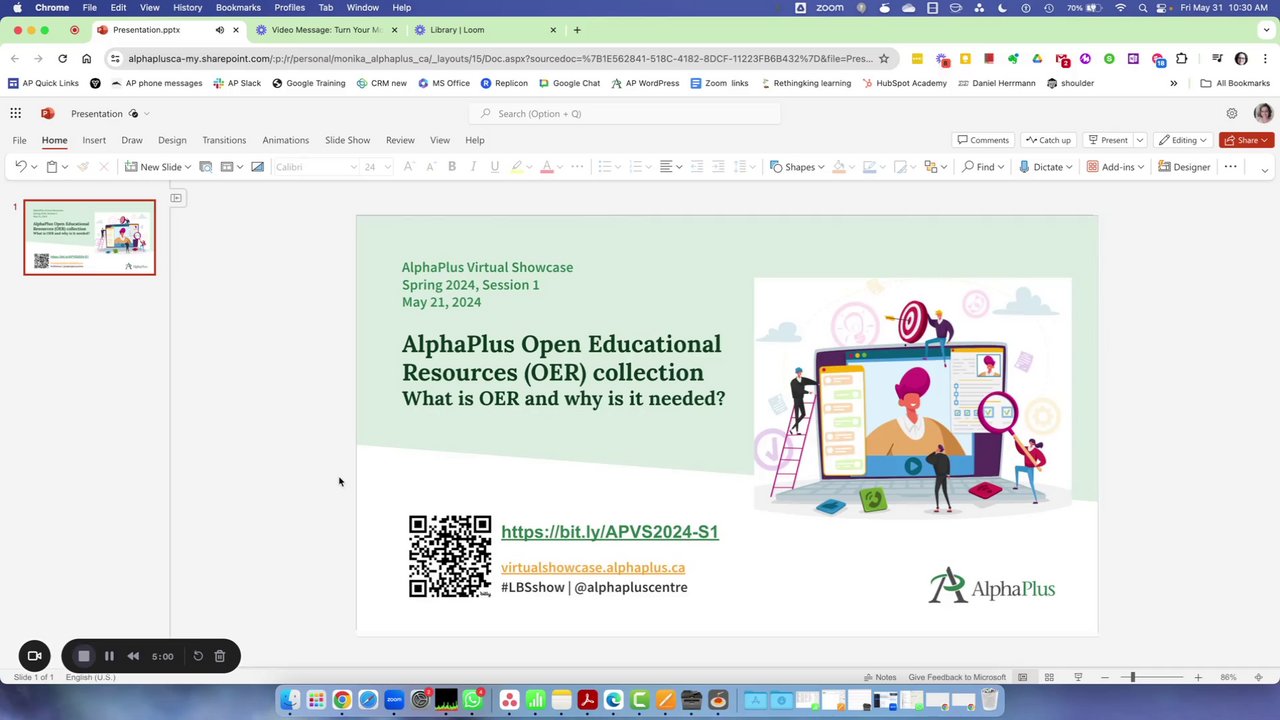Viewport: 1280px width, 720px height.
Task: Stop the Loom recording
Action: point(84,656)
